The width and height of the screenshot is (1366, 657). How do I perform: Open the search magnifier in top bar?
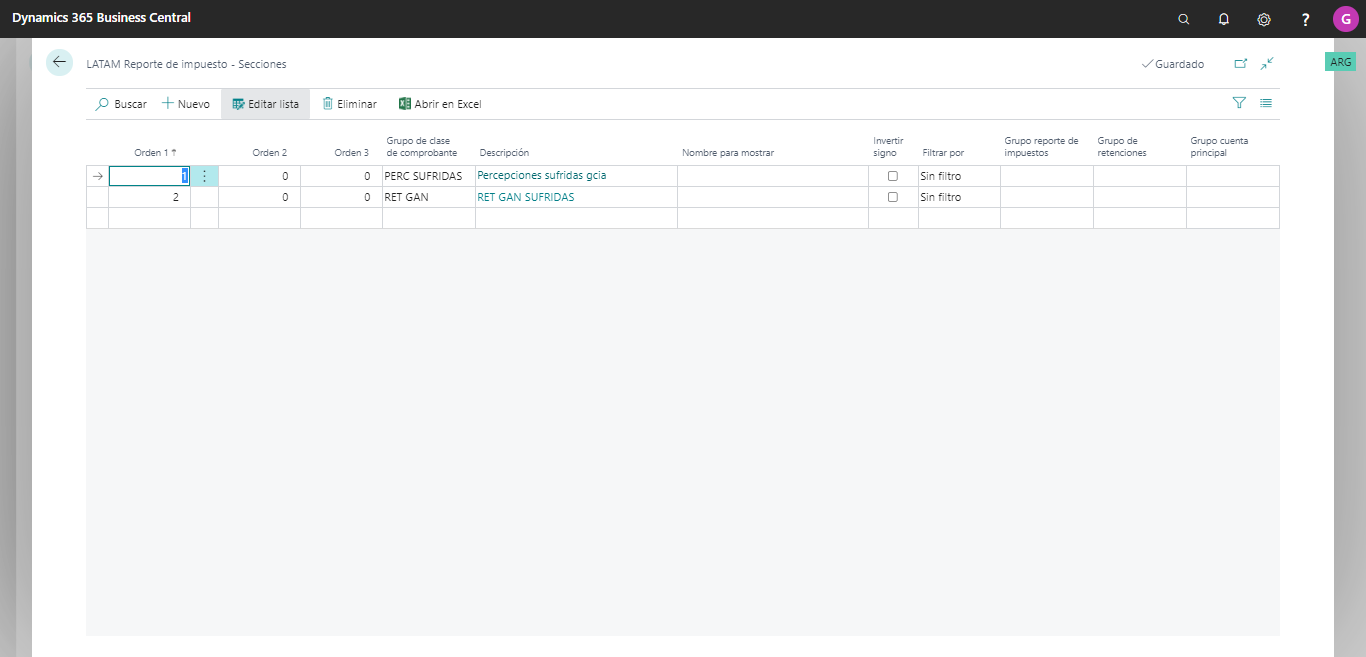click(1184, 19)
